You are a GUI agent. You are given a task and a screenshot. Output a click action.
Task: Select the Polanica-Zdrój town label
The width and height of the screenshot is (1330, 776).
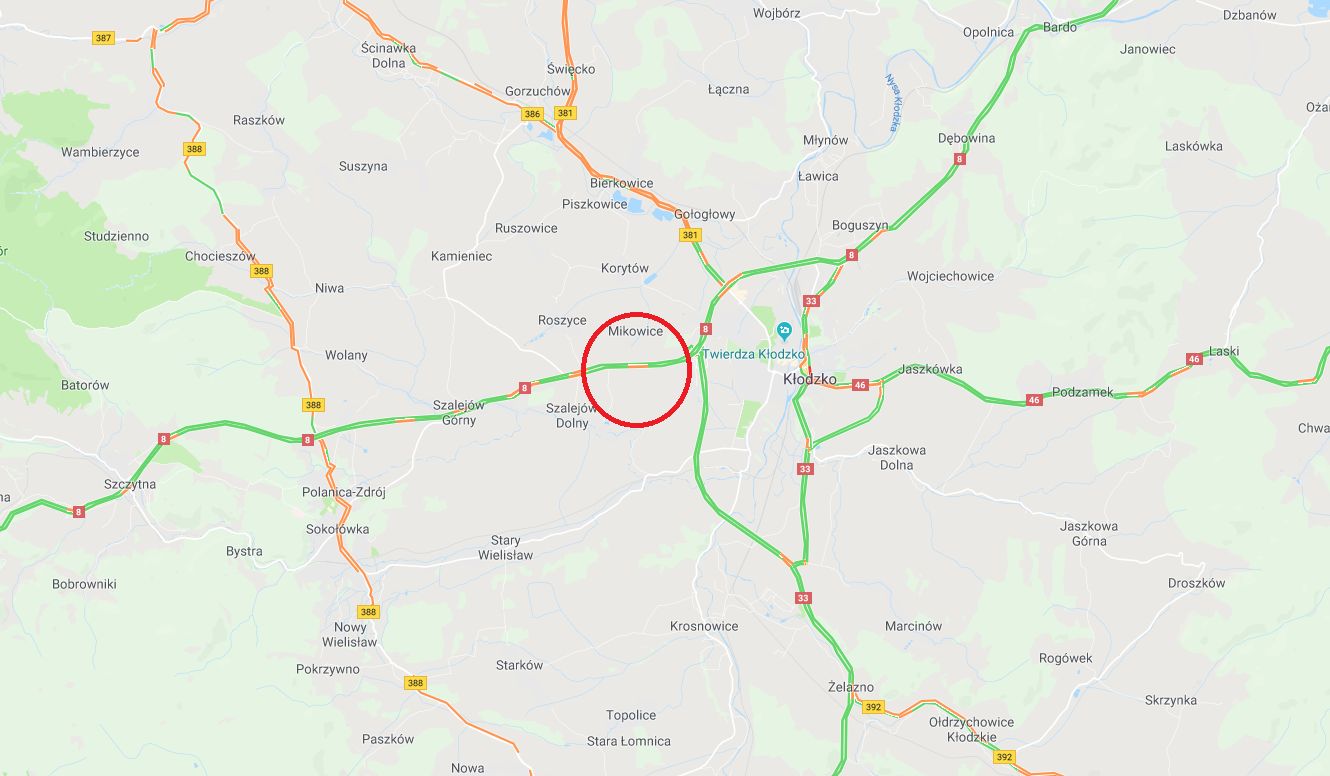pos(344,492)
